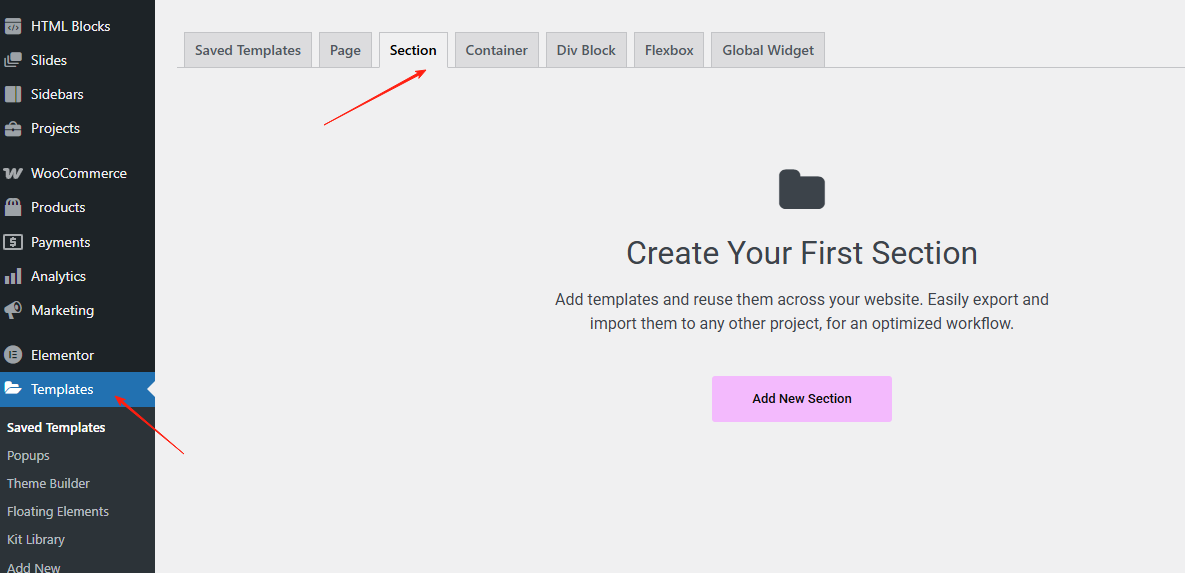This screenshot has width=1185, height=573.
Task: Click the Analytics bar chart icon
Action: [13, 276]
